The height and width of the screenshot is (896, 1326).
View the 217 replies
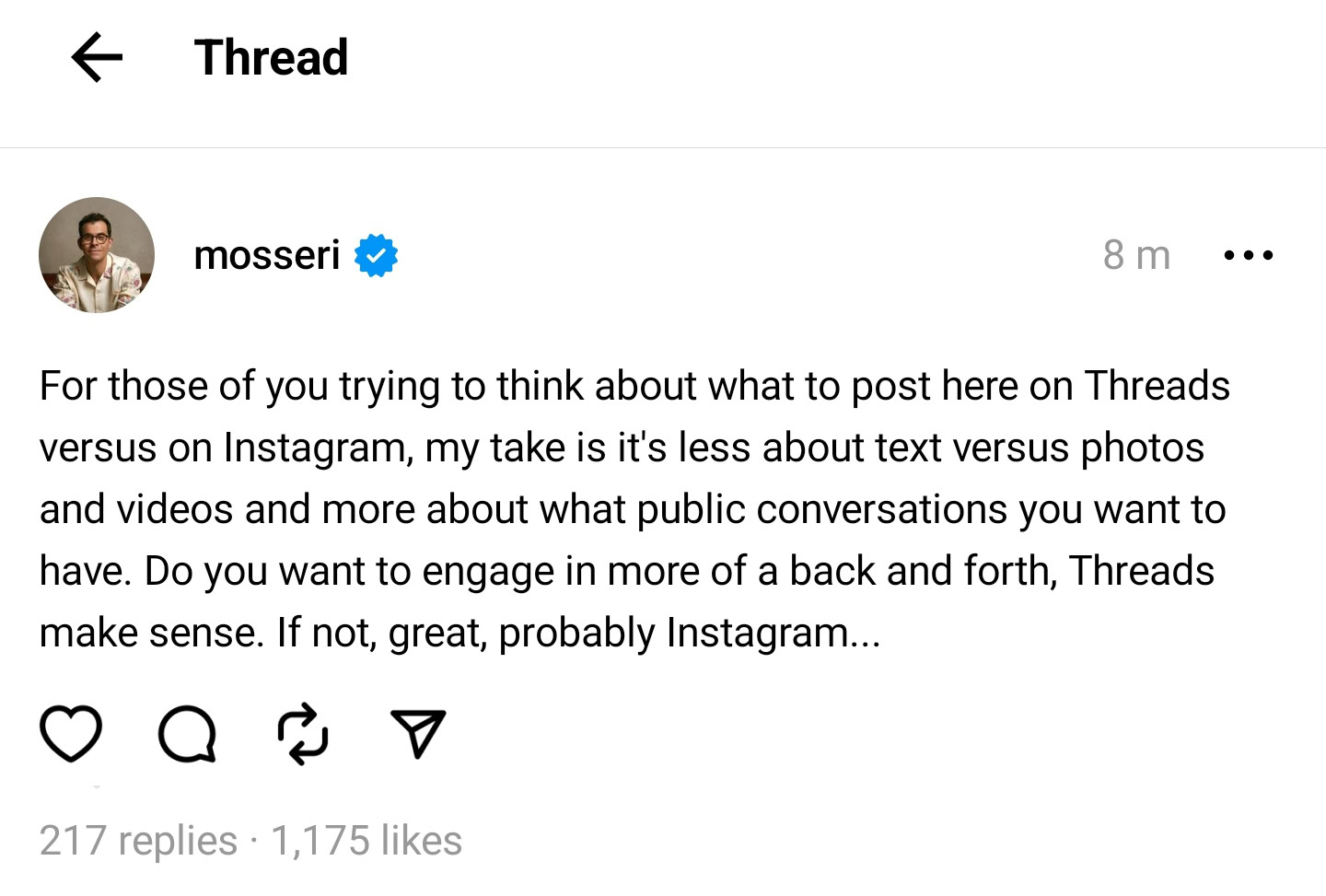point(138,841)
